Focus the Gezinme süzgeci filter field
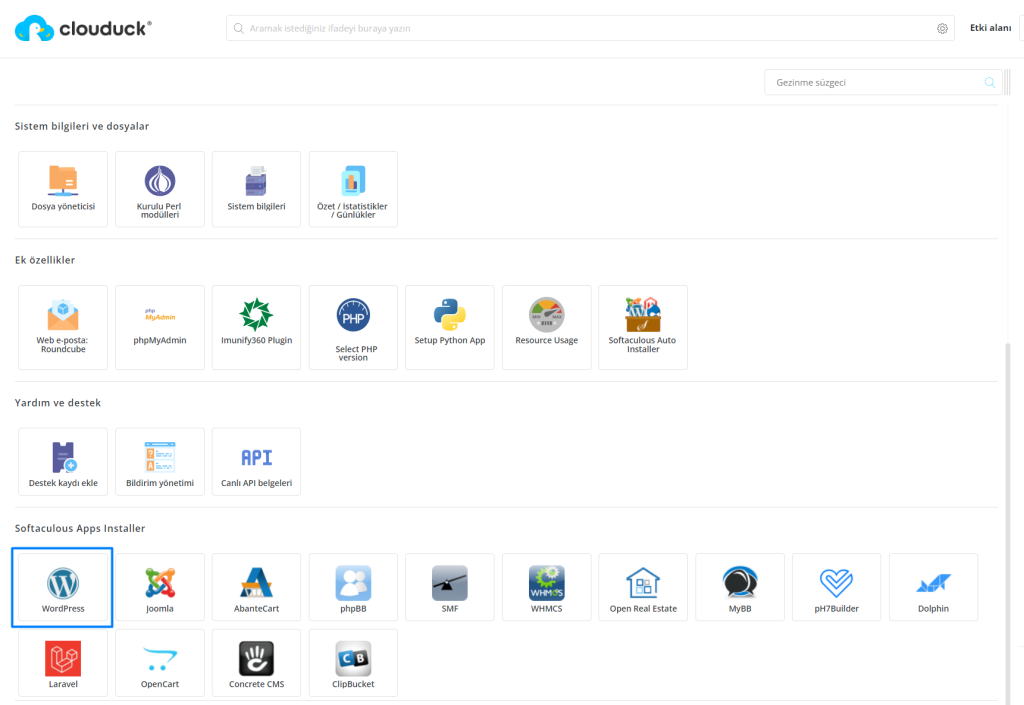Viewport: 1024px width, 705px height. pyautogui.click(x=883, y=82)
